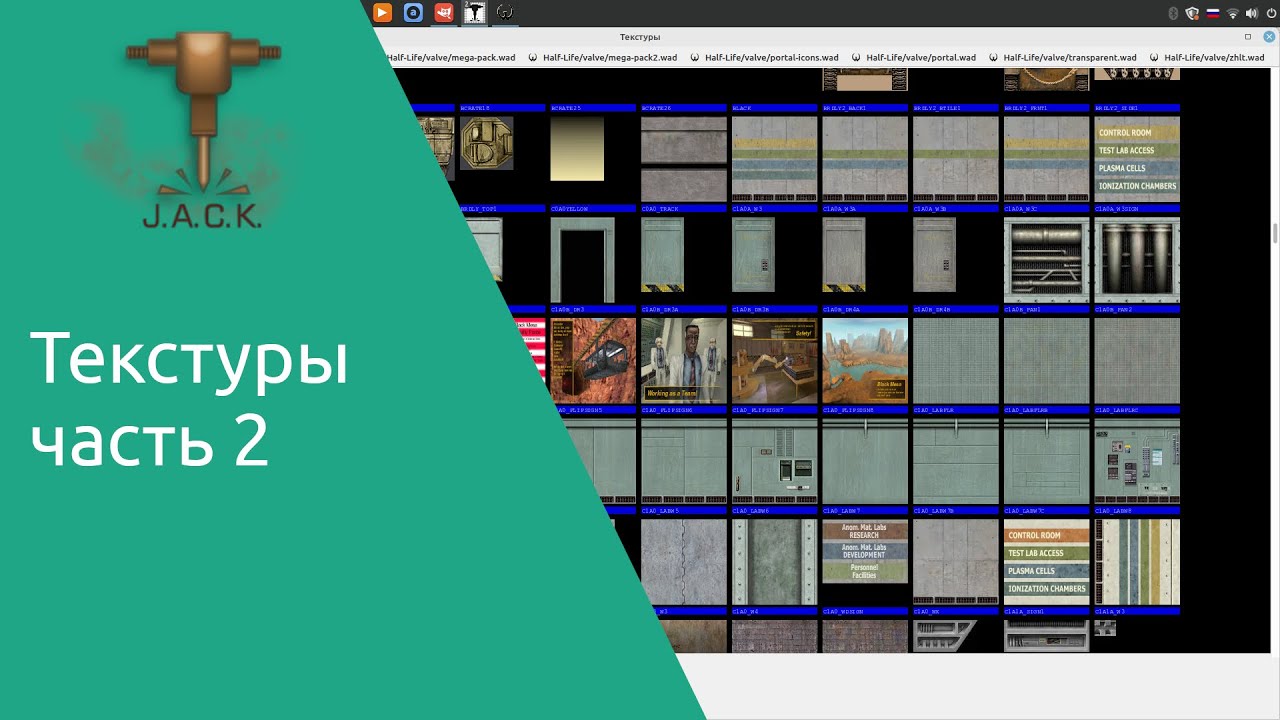The width and height of the screenshot is (1280, 720).
Task: Select the BLACK striped concrete wall texture
Action: [x=774, y=159]
